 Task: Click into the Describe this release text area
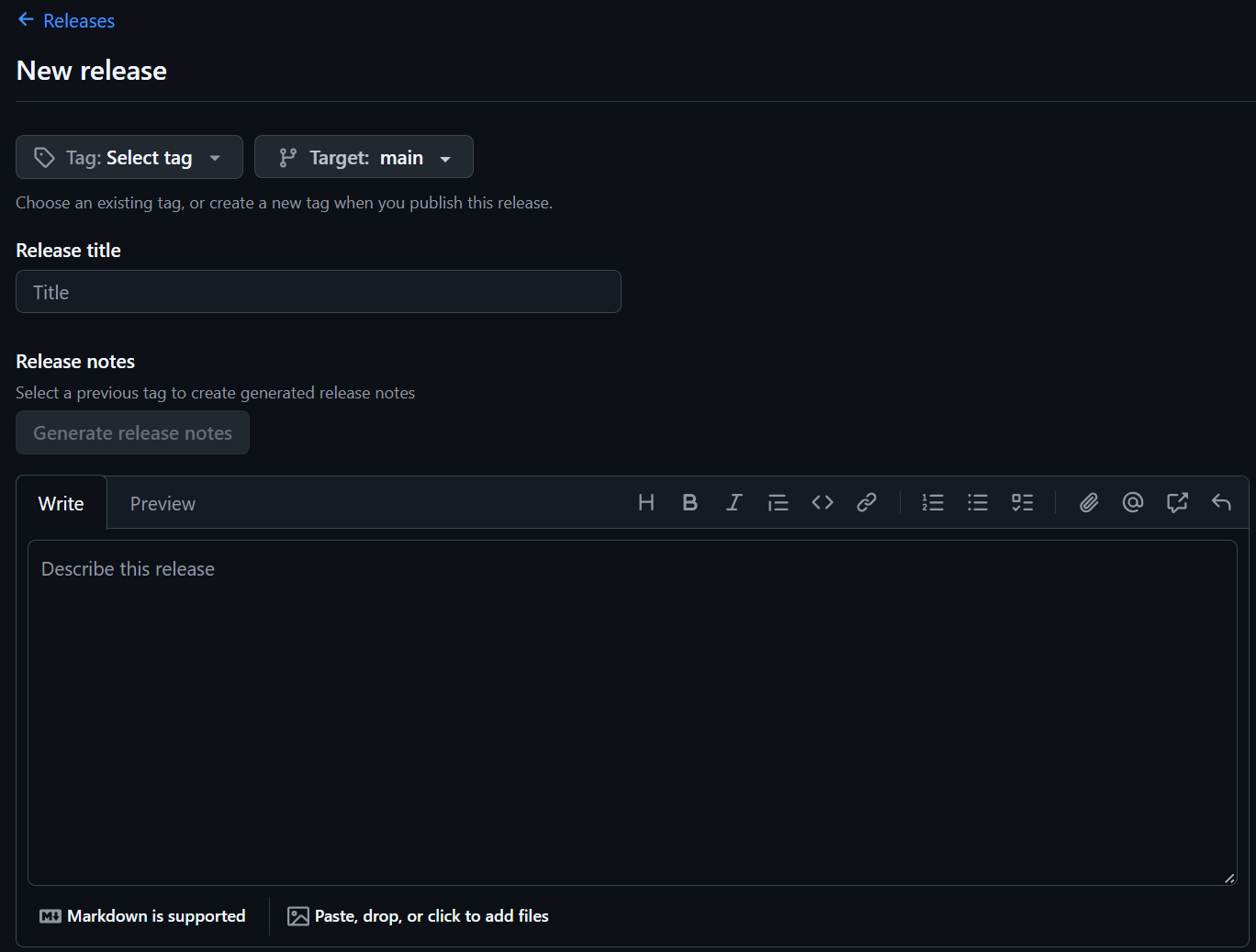pyautogui.click(x=633, y=712)
